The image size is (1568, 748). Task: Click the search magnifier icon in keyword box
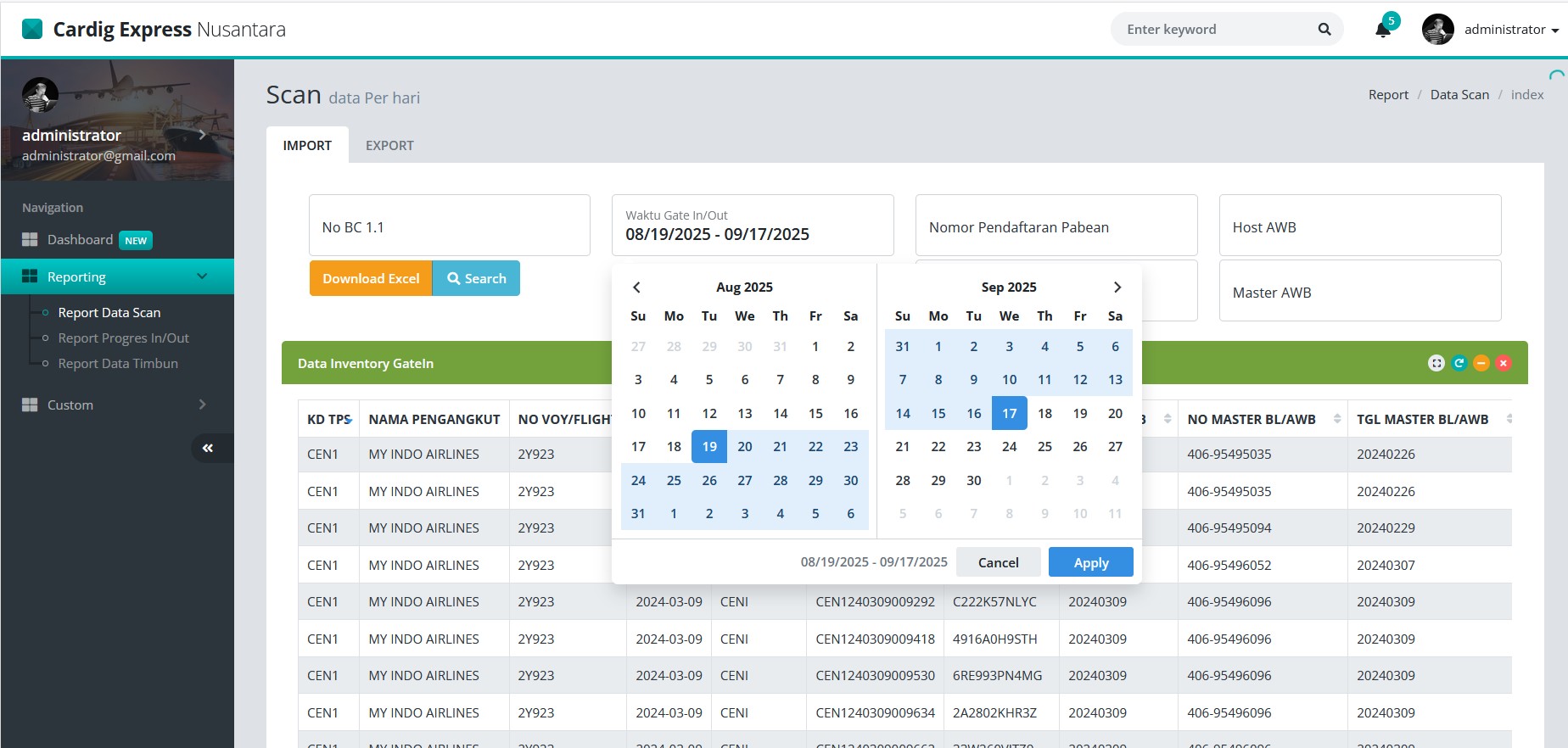click(1324, 30)
